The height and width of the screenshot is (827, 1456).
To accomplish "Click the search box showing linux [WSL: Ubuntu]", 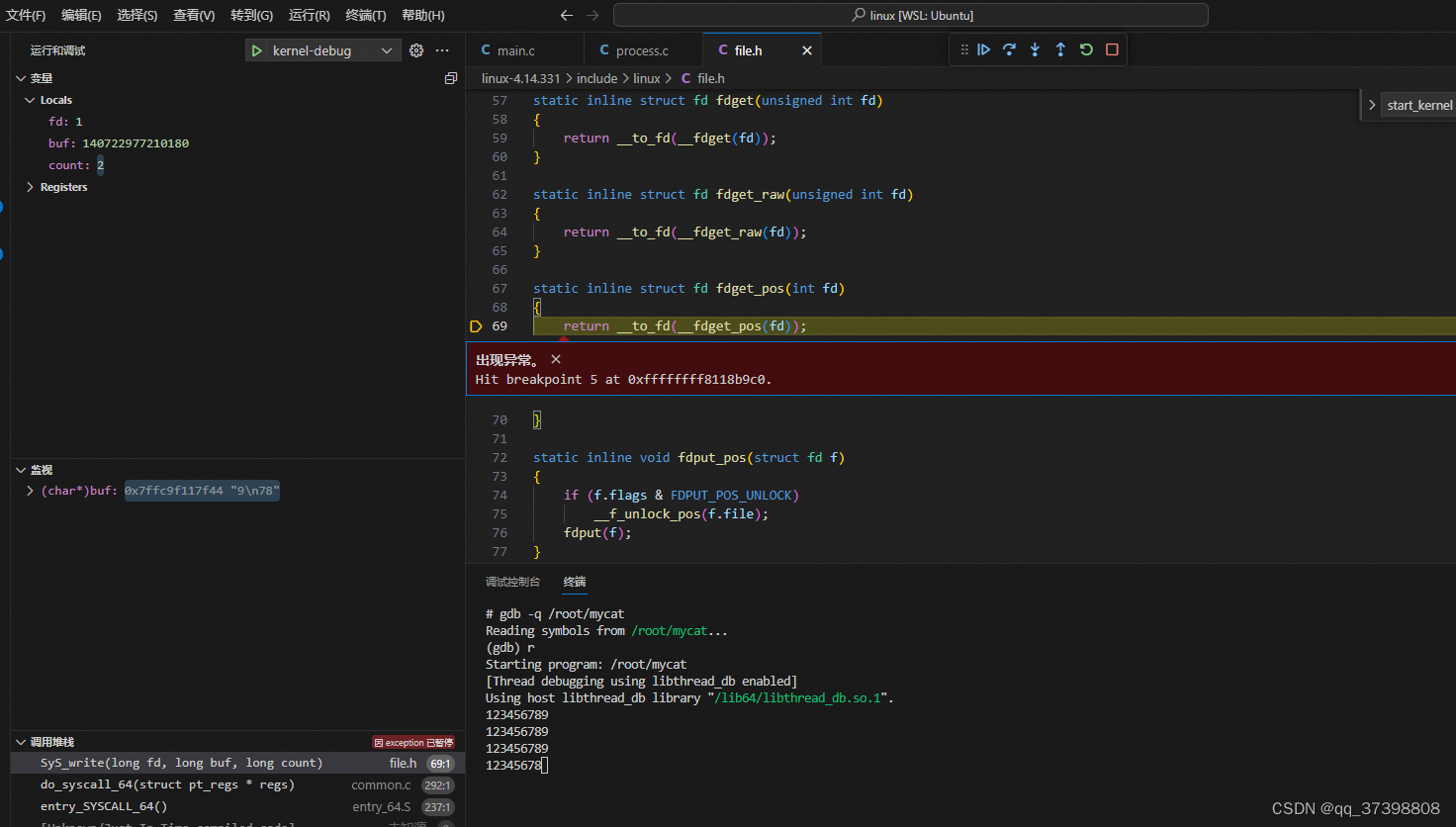I will click(909, 14).
